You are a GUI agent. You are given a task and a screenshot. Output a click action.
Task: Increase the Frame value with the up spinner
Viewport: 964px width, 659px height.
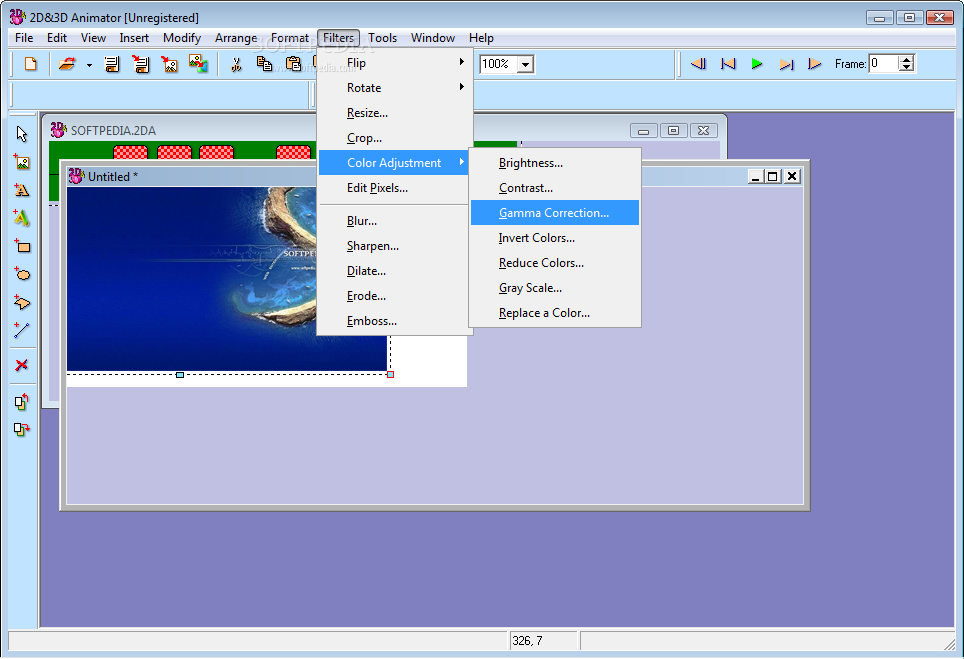907,60
